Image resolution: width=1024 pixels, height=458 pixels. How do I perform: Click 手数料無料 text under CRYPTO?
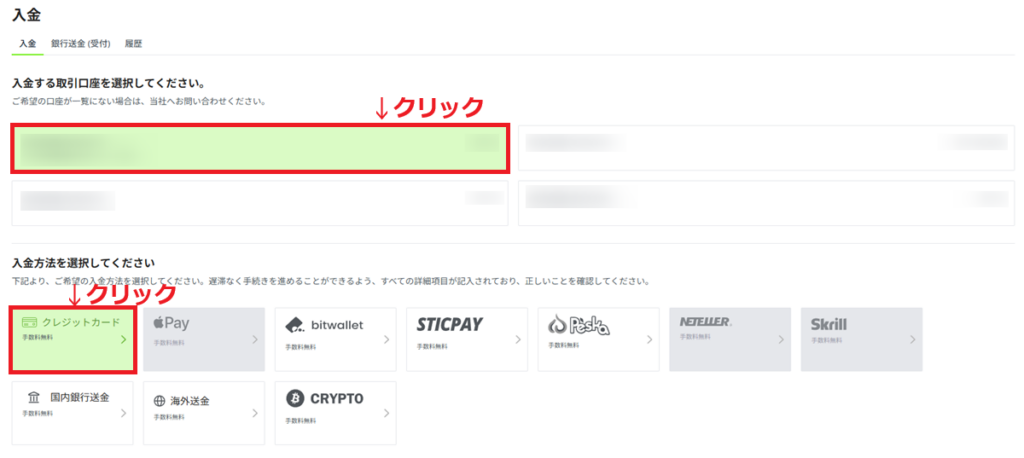click(x=301, y=421)
